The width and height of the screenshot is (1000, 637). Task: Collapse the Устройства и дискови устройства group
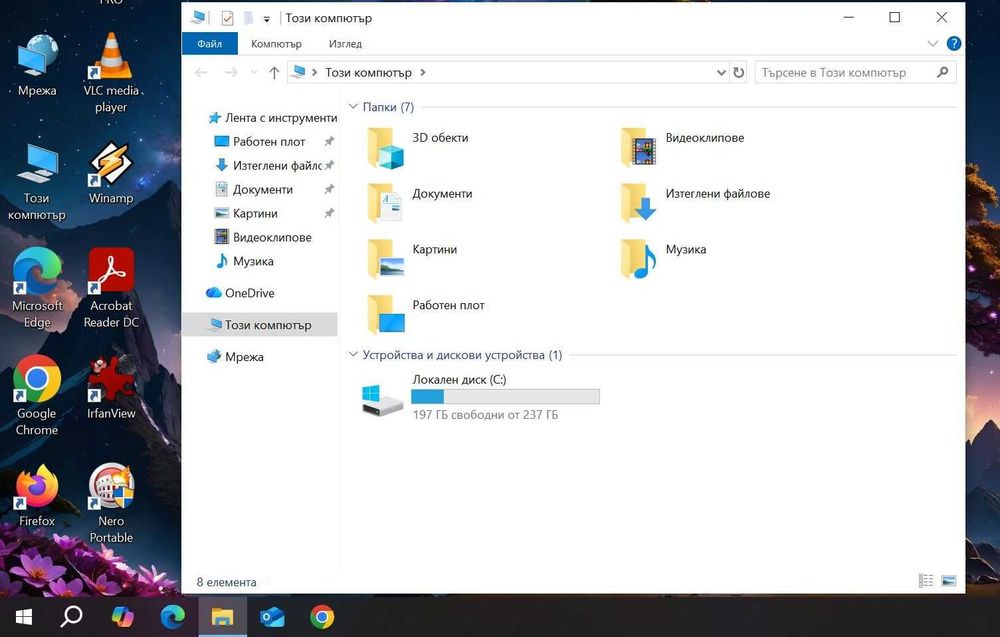point(353,355)
